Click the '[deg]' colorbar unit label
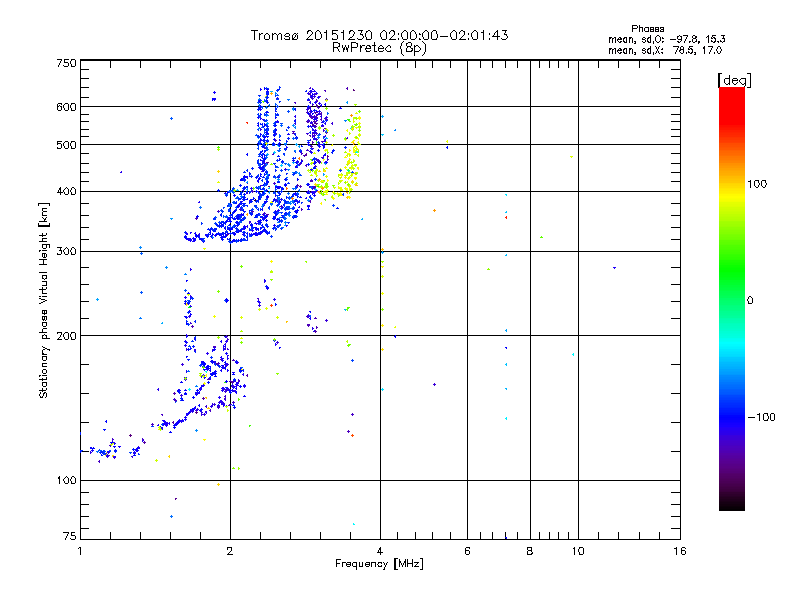The height and width of the screenshot is (600, 800). coord(734,80)
